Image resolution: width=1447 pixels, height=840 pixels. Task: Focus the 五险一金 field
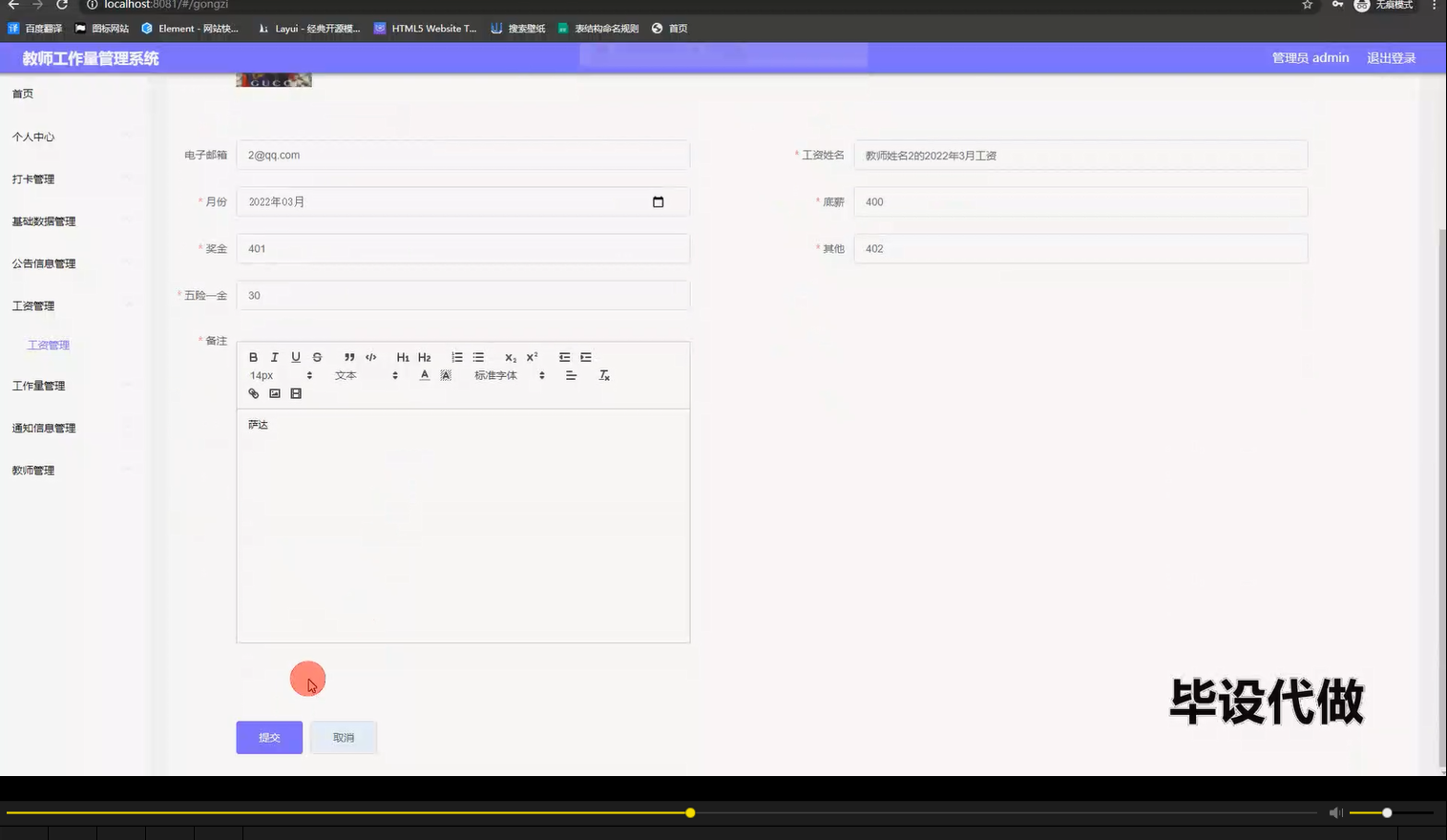pos(463,295)
